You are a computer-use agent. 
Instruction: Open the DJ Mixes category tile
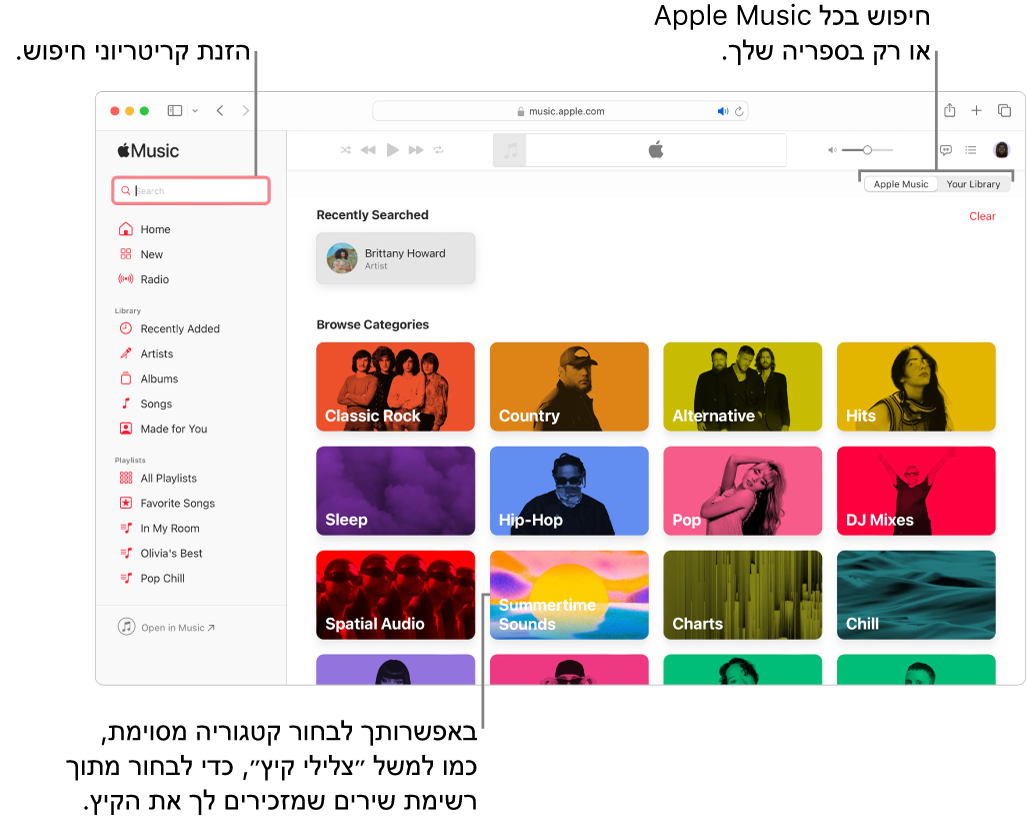click(x=916, y=490)
